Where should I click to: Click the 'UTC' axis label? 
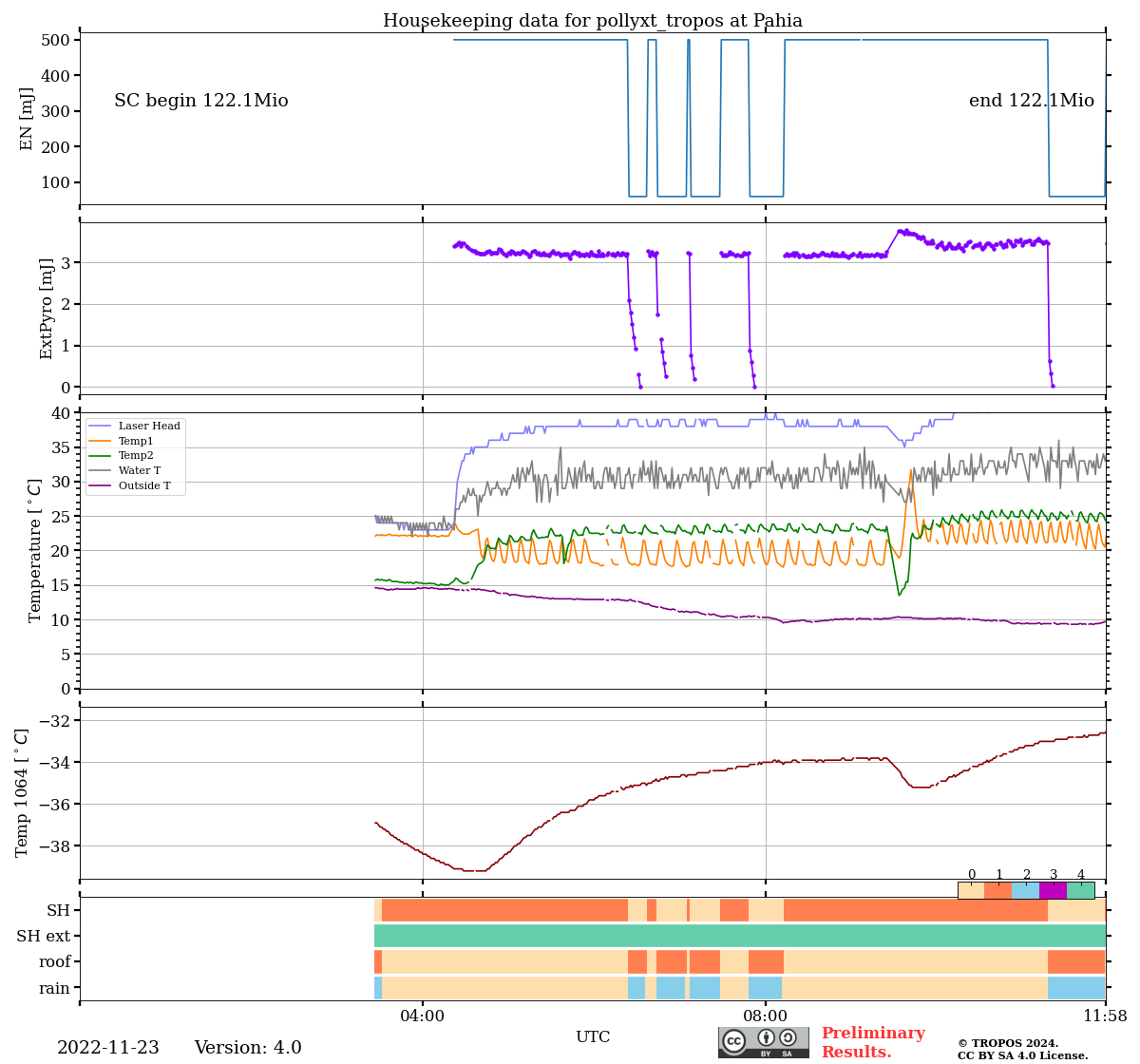(593, 1036)
